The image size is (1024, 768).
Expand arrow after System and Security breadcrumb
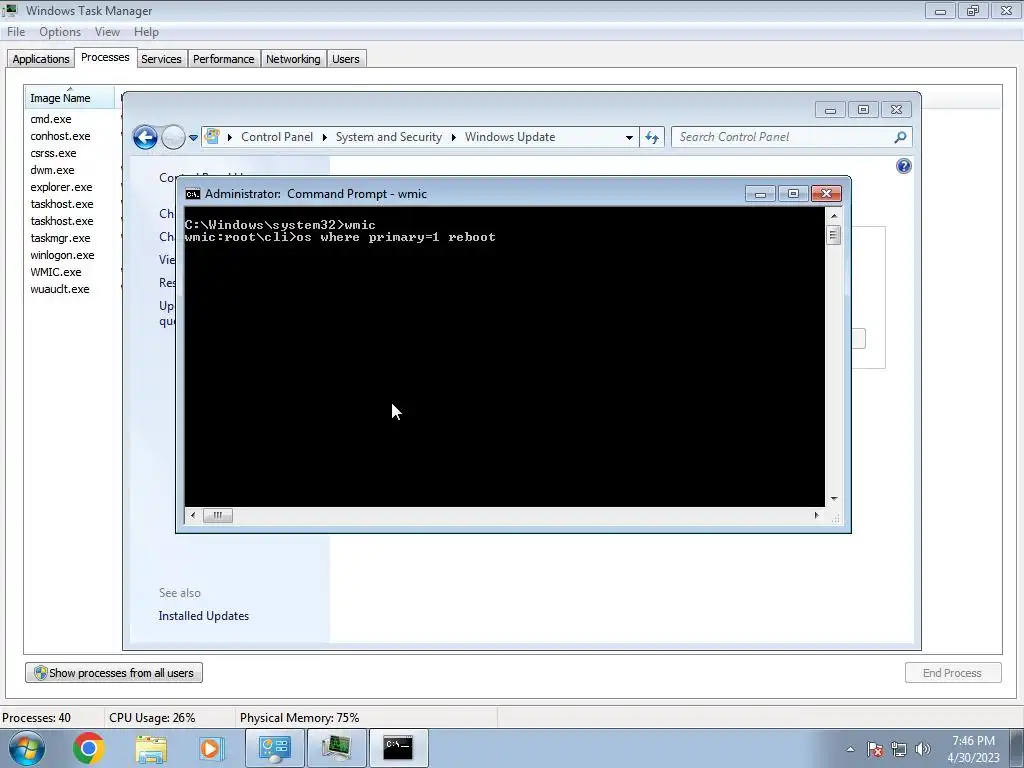click(x=453, y=137)
